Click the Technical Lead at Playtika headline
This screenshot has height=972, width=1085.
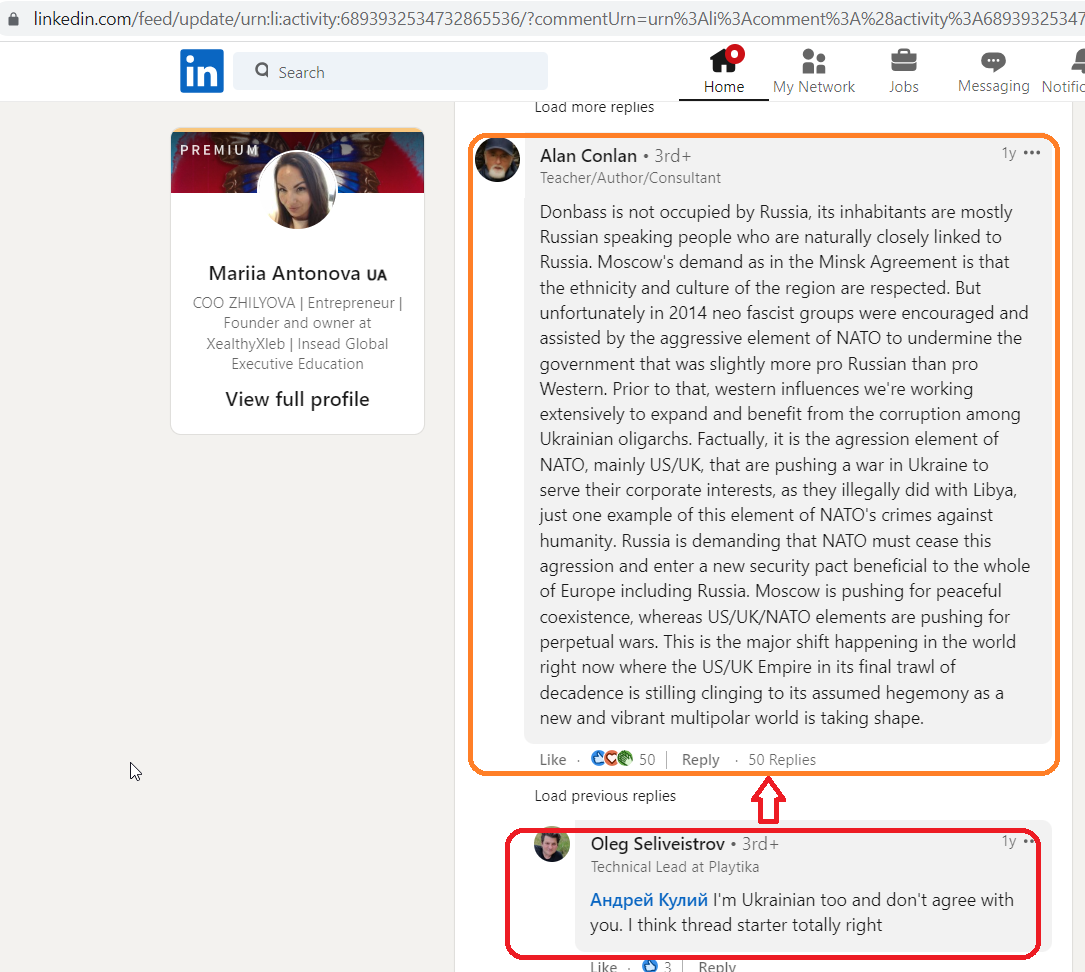pos(675,867)
